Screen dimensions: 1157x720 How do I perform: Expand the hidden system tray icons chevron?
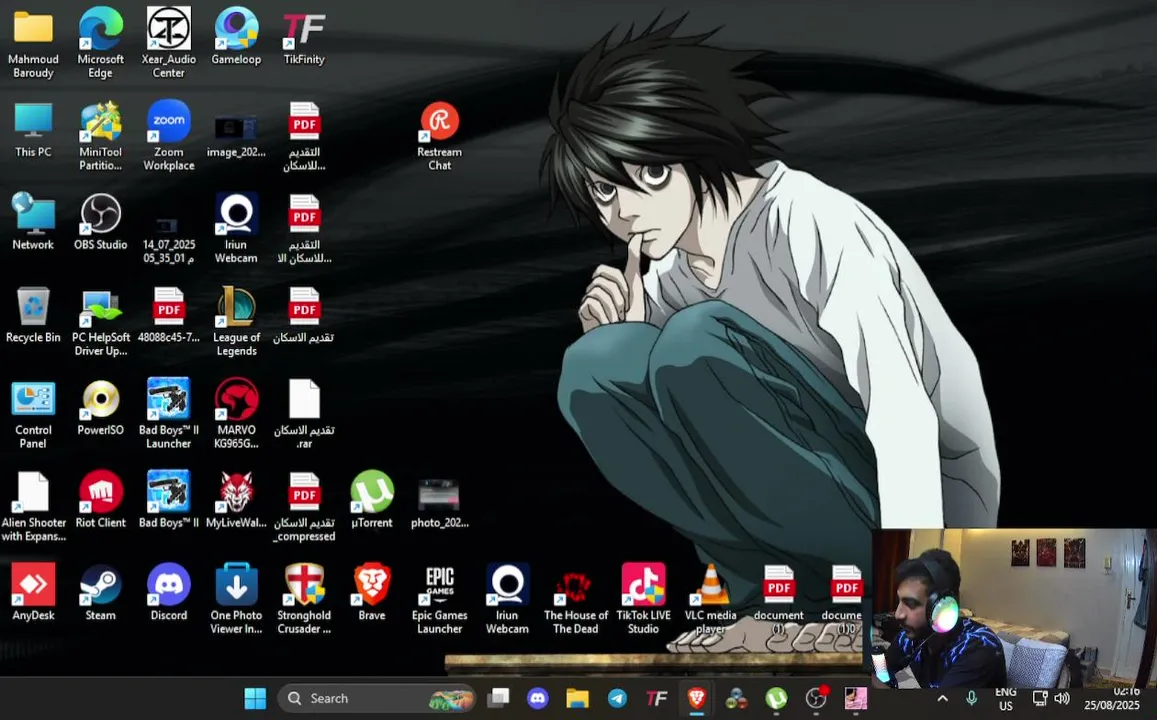pyautogui.click(x=942, y=698)
